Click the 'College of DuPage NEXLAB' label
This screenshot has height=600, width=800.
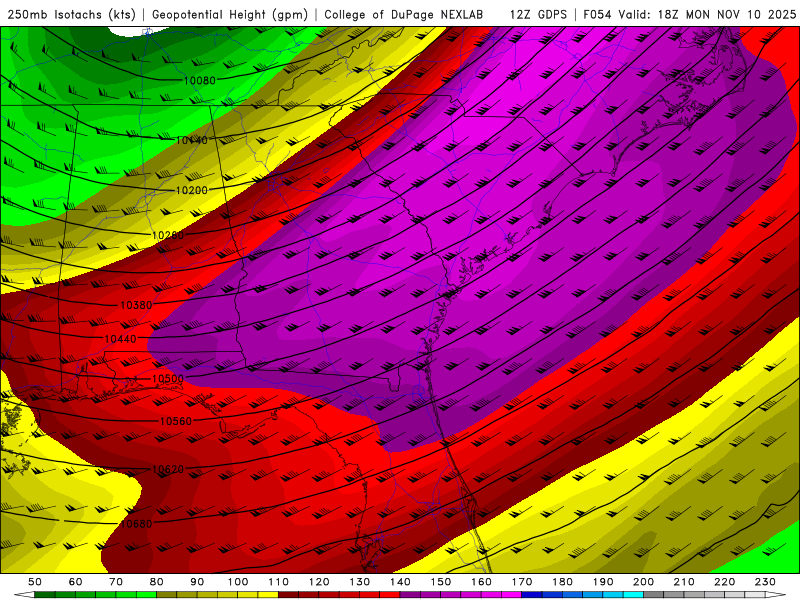[404, 15]
